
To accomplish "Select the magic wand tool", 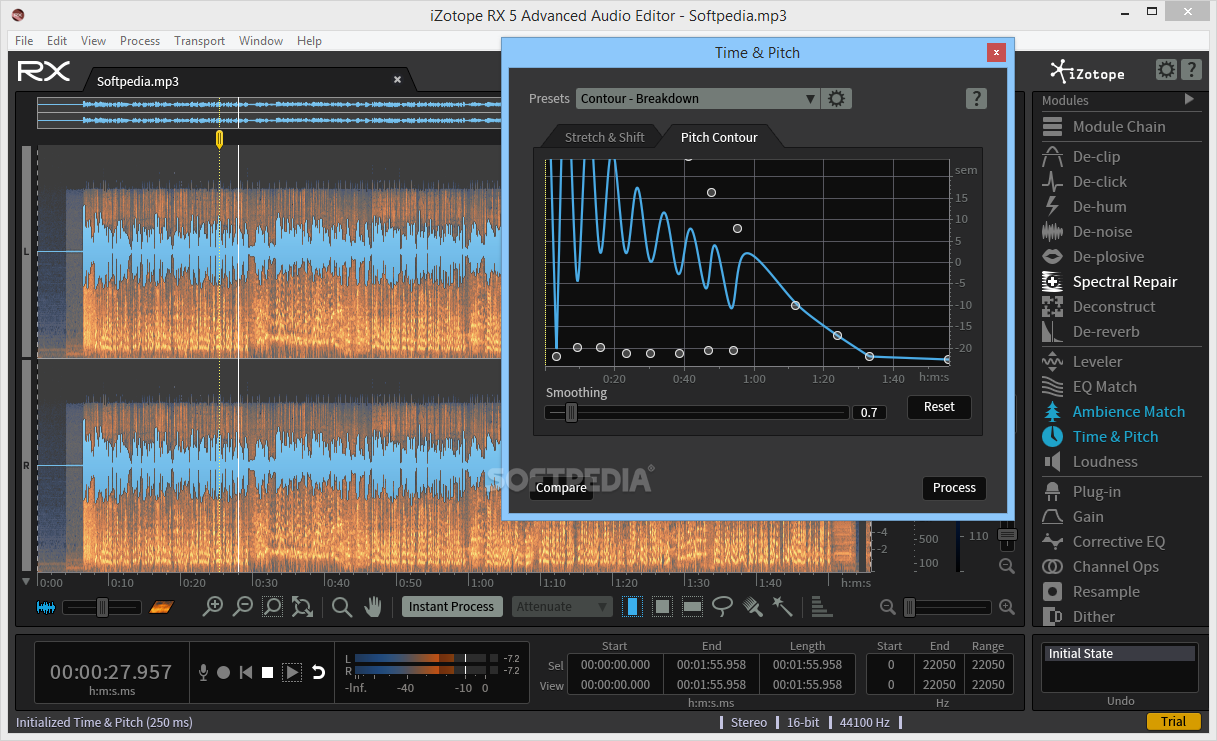I will pyautogui.click(x=783, y=606).
